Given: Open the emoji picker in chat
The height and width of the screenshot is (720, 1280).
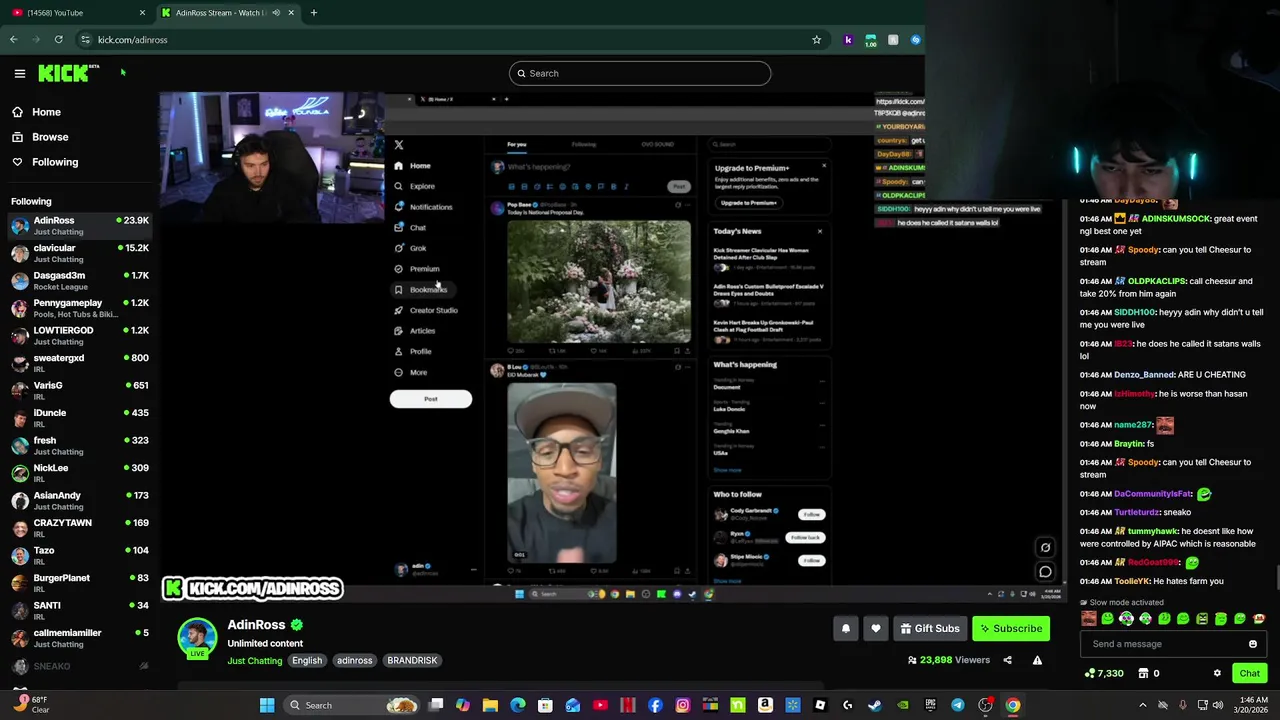Looking at the screenshot, I should pyautogui.click(x=1253, y=644).
